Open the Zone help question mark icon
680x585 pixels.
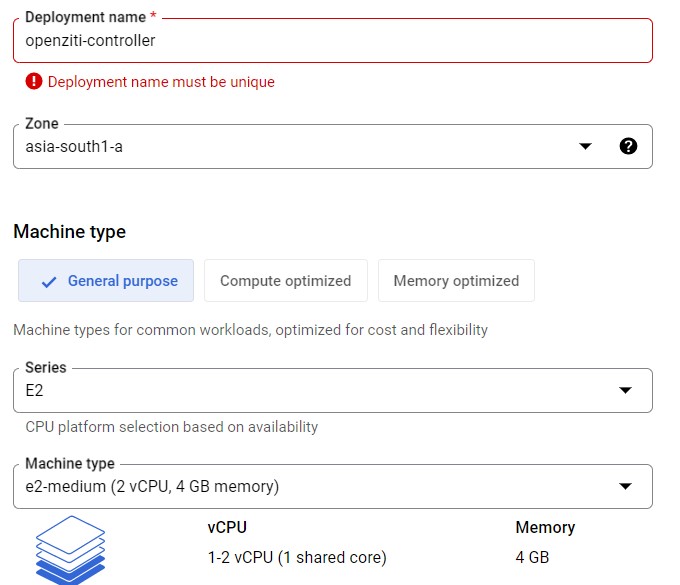(x=628, y=146)
